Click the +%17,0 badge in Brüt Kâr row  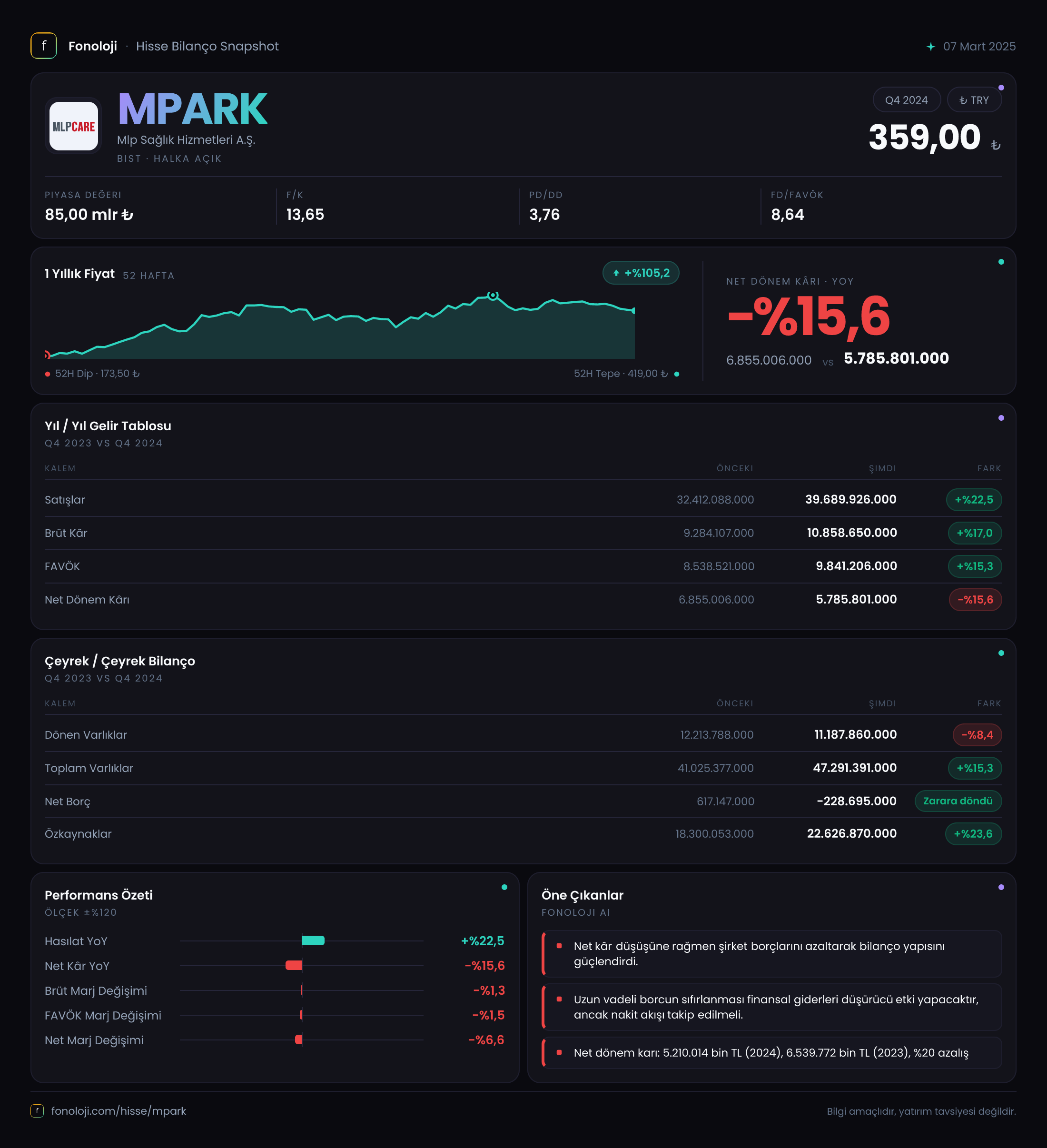(975, 533)
